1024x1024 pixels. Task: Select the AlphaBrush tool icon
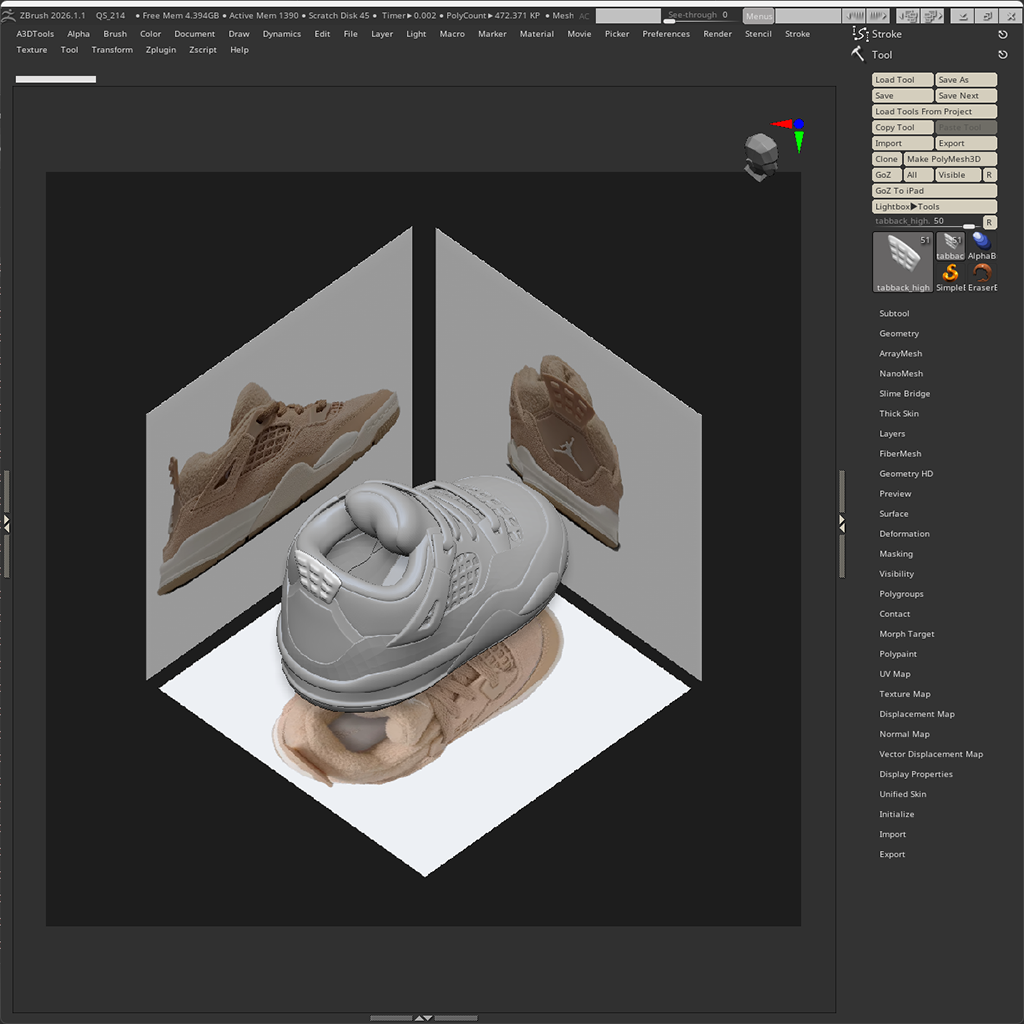click(981, 246)
